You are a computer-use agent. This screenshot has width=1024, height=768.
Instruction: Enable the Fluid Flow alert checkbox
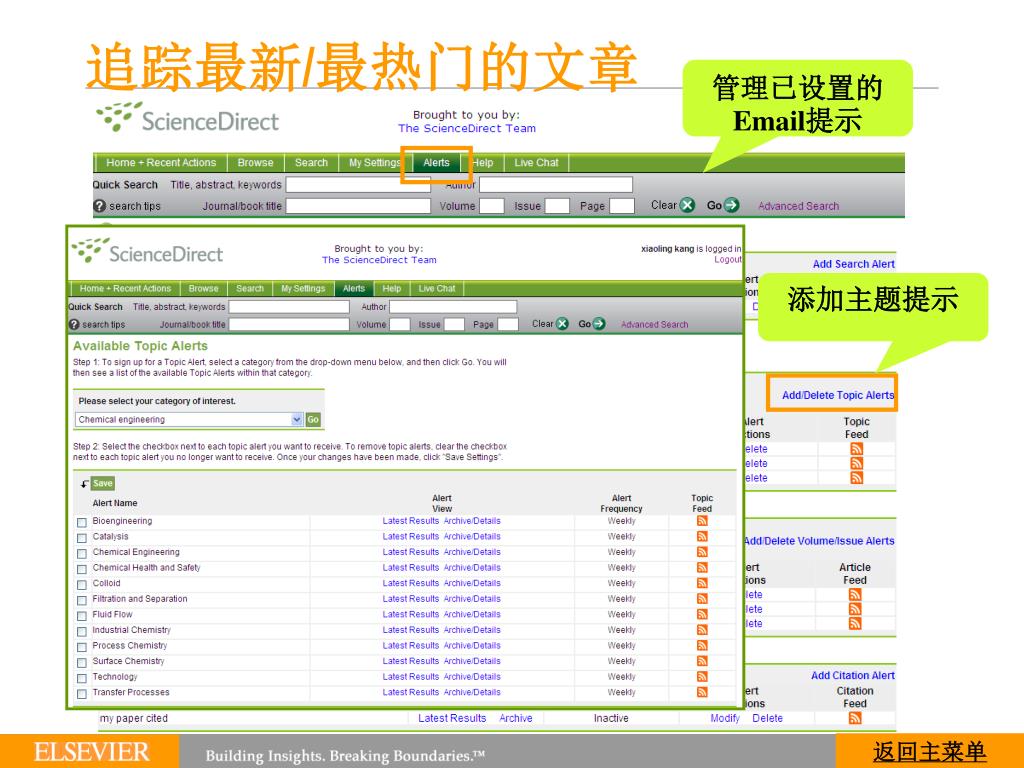coord(82,616)
